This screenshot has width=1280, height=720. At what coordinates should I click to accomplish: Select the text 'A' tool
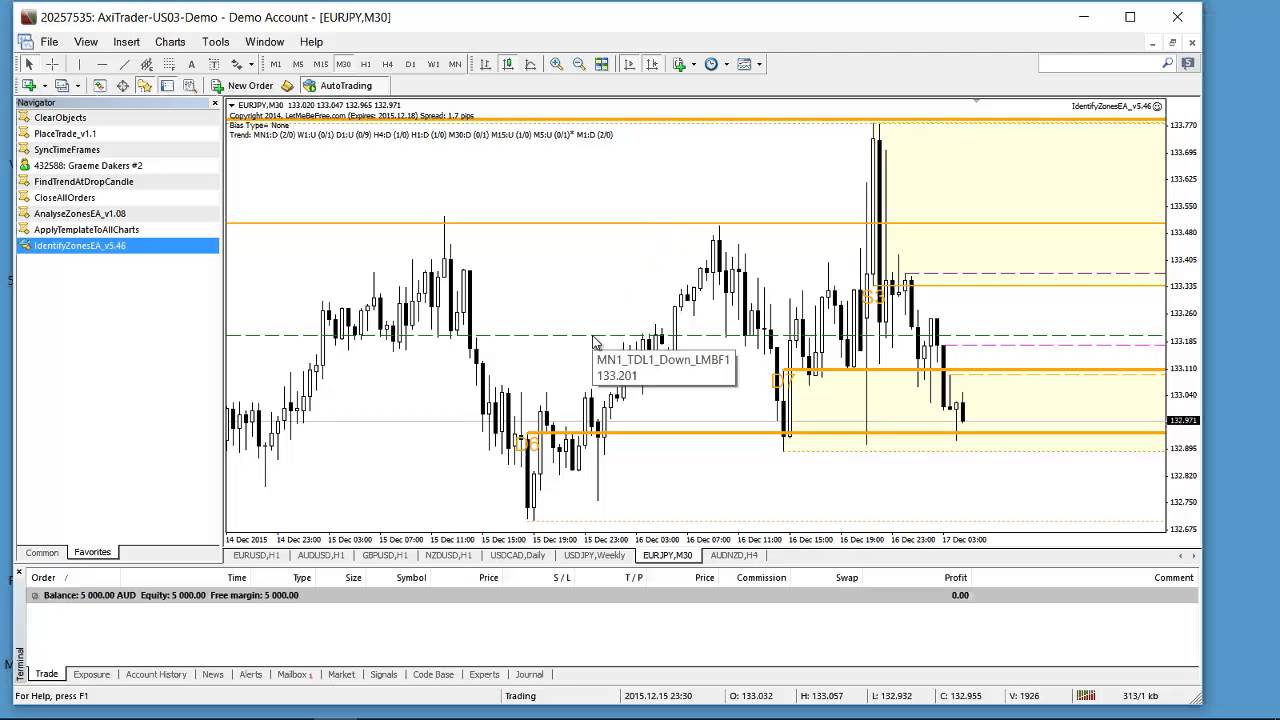click(191, 64)
